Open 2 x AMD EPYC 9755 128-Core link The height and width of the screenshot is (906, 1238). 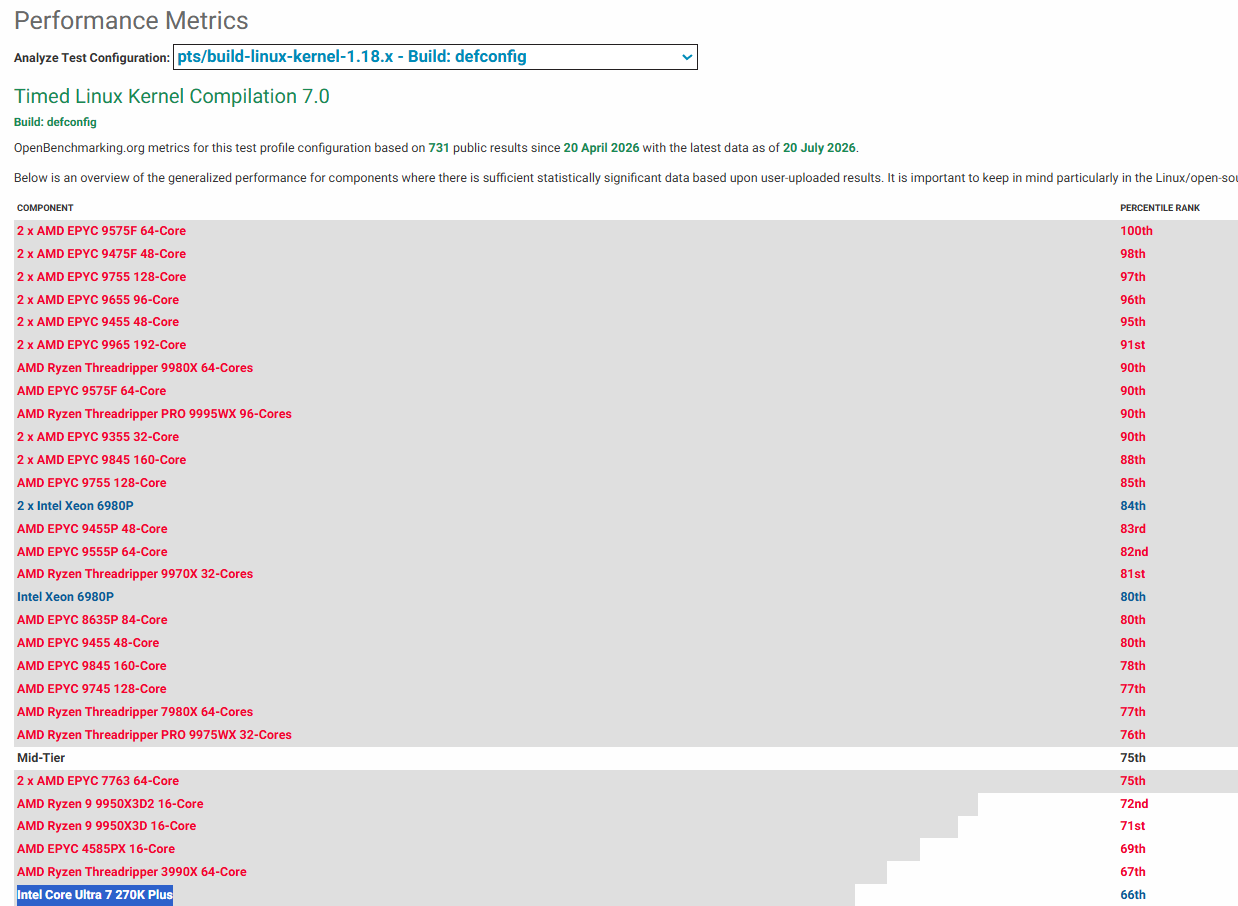pos(101,277)
